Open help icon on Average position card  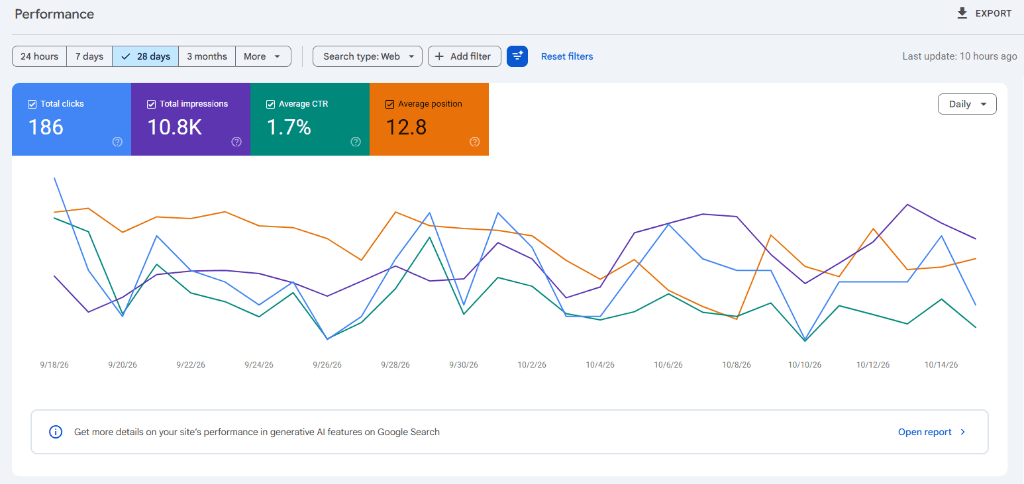[x=475, y=142]
